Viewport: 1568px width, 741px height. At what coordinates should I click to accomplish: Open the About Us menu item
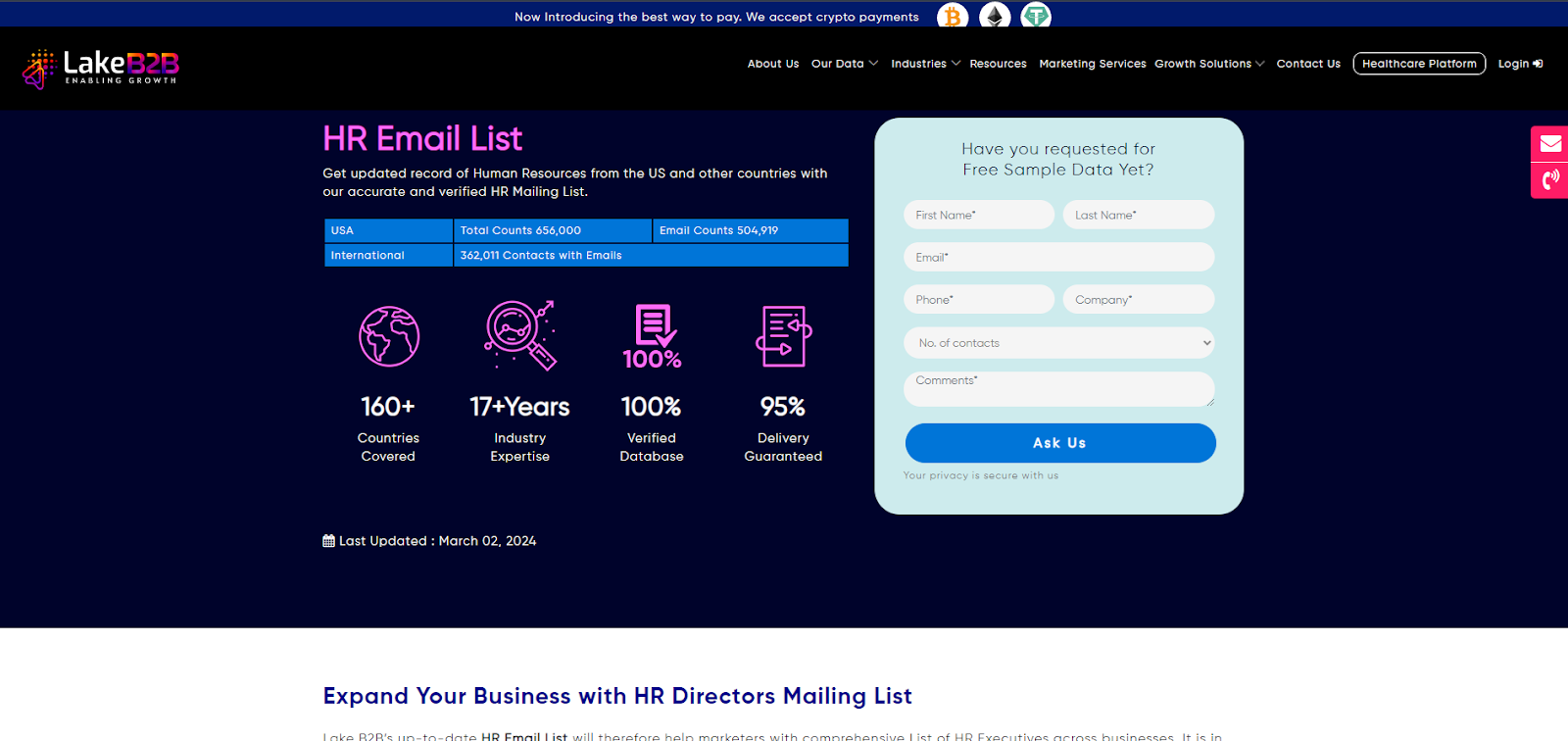click(773, 64)
